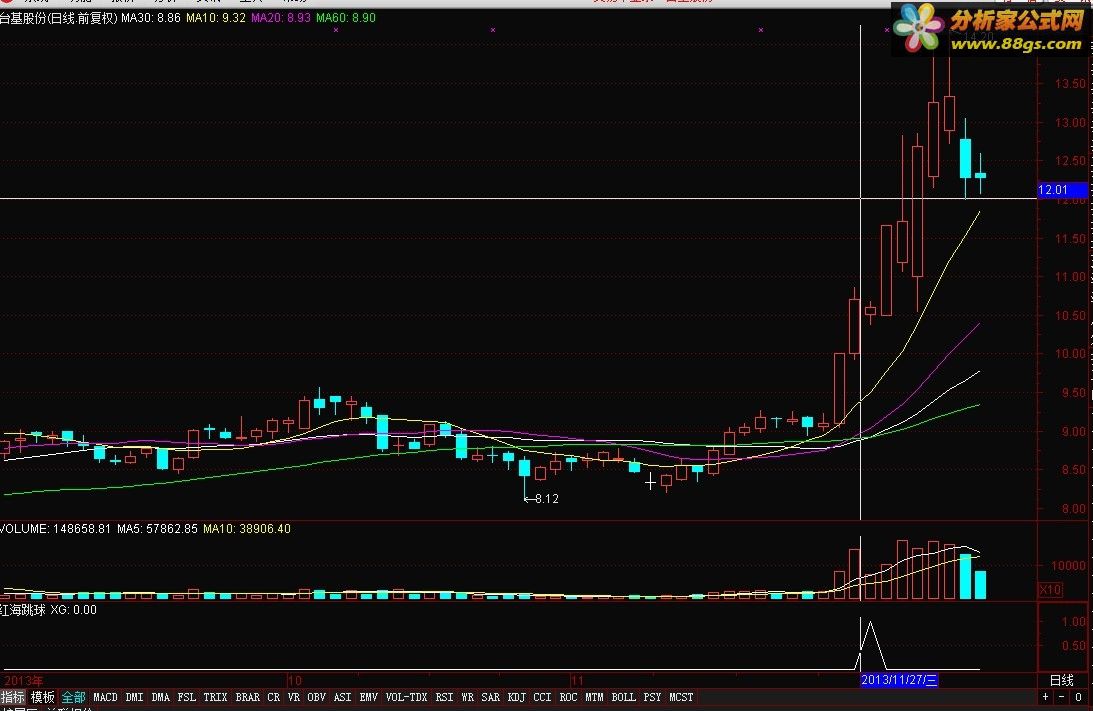Switch to the TRIX indicator tab

[215, 697]
